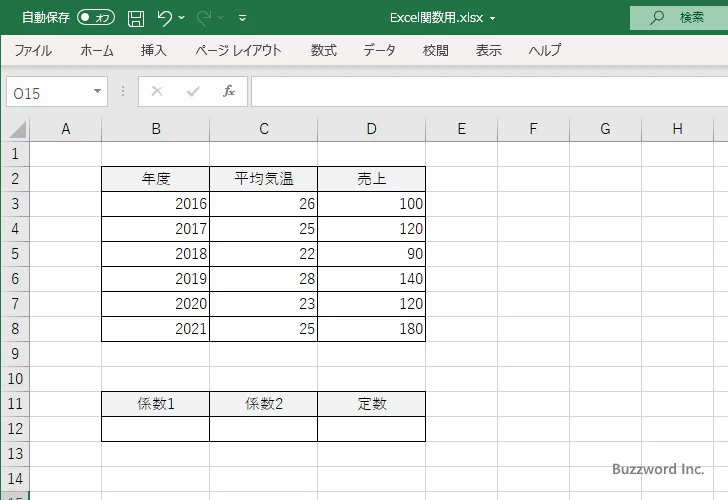Click the Select All corner triangle
Viewport: 728px width, 500px height.
click(18, 130)
